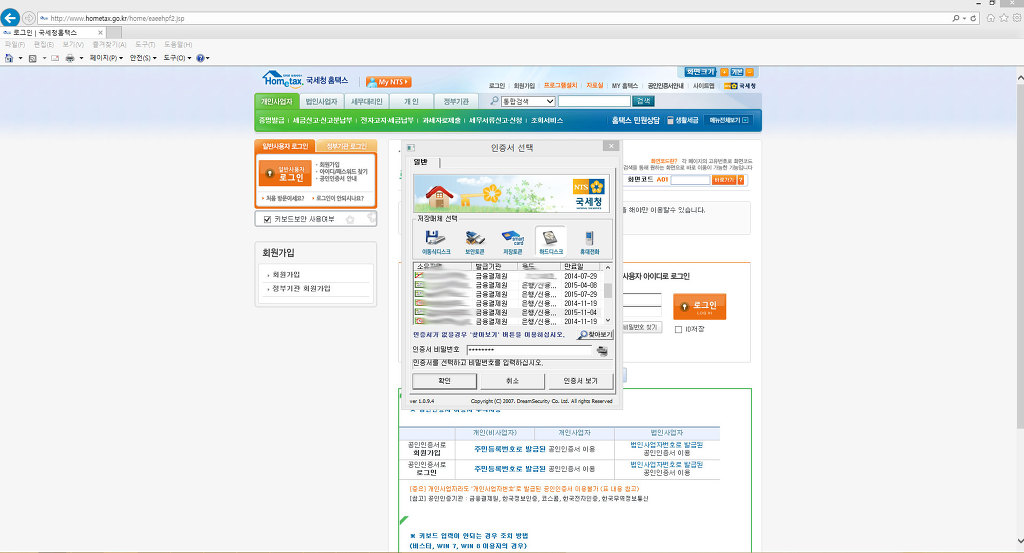Expand the Print icon dropdown arrow
Screen dimensions: 1024x553
point(81,58)
